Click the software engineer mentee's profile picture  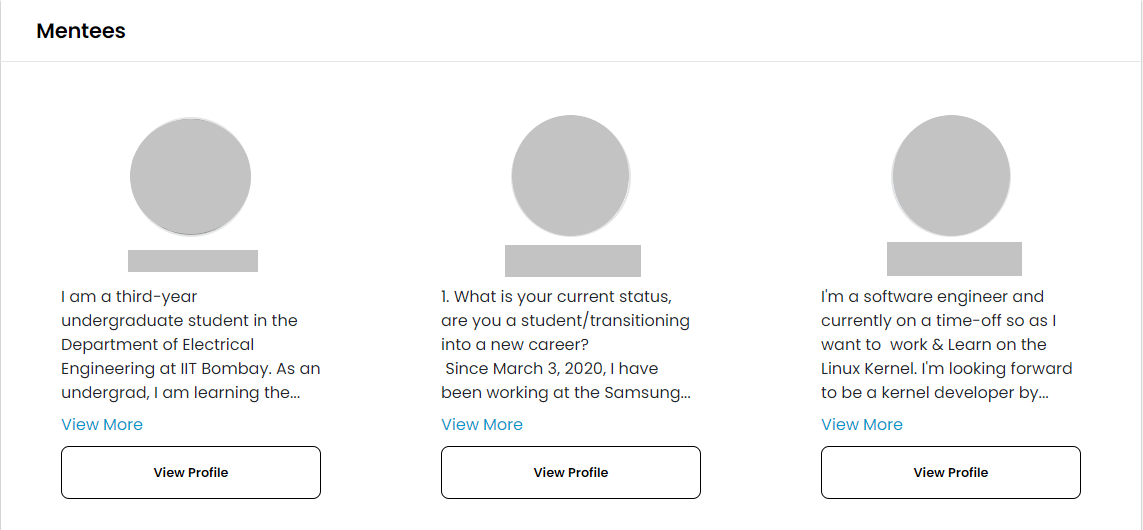950,176
